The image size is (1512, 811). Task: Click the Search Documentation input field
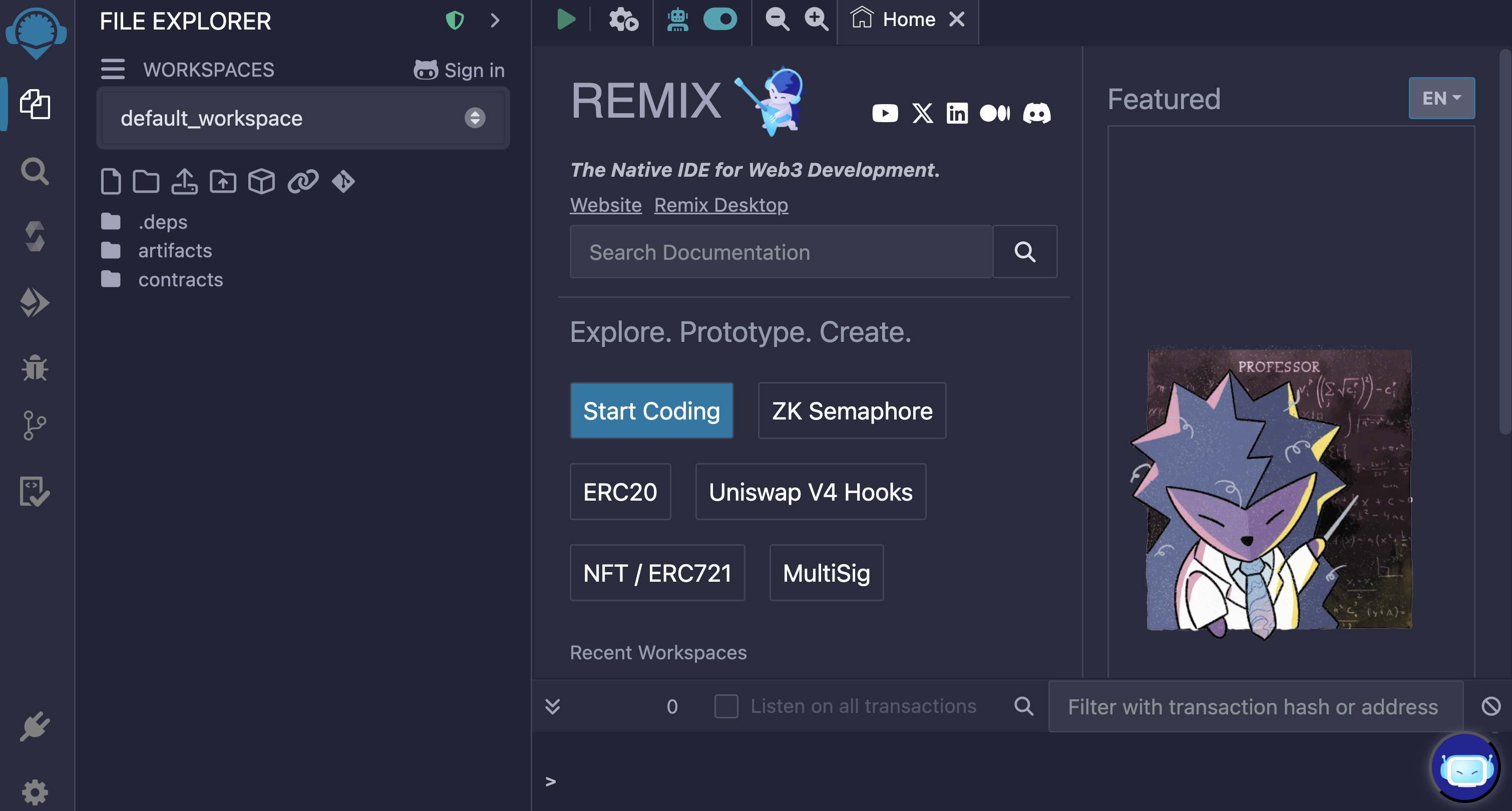(x=781, y=252)
